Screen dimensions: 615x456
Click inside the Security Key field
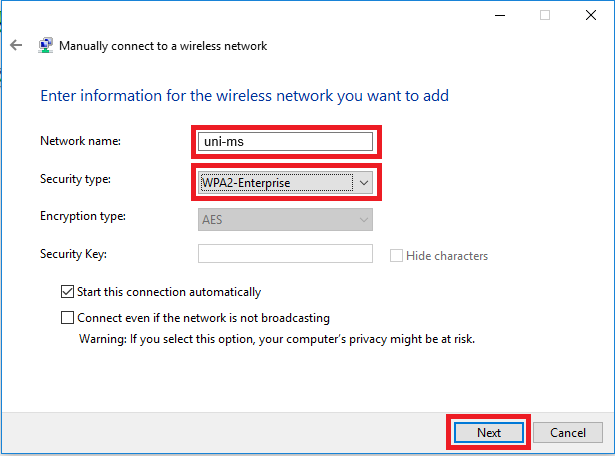[285, 254]
